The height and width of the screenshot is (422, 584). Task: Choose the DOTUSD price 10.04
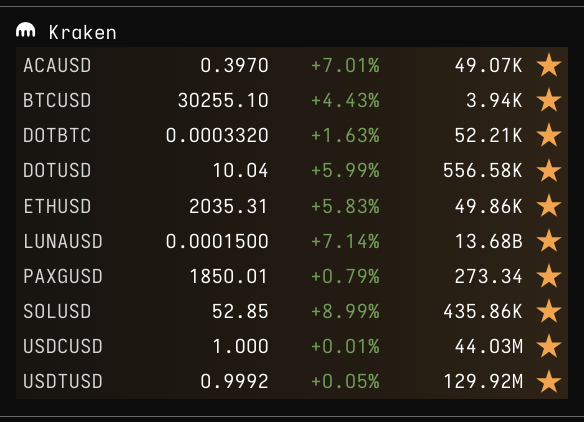[x=240, y=171]
